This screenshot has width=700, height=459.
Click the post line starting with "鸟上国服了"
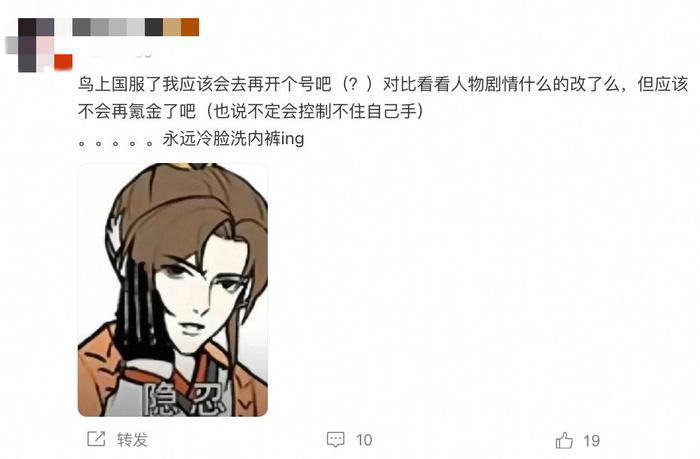(x=383, y=84)
